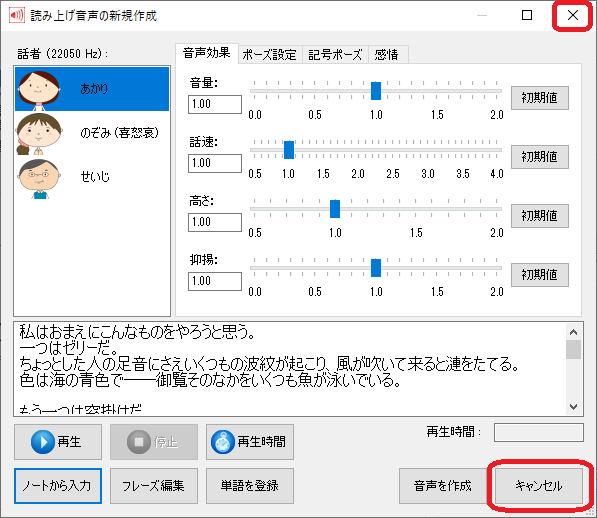Select speaker のぞみ (喜怒哀)

(x=92, y=133)
